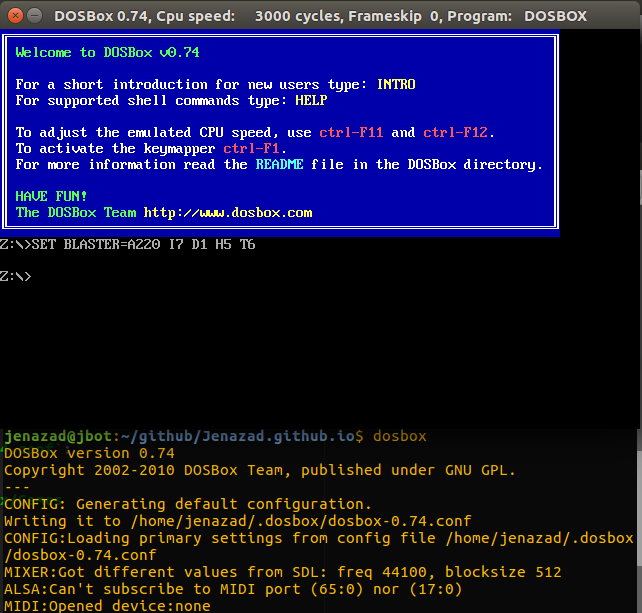642x613 pixels.
Task: Click the terminal prompt jenazad@jbot
Action: point(57,436)
